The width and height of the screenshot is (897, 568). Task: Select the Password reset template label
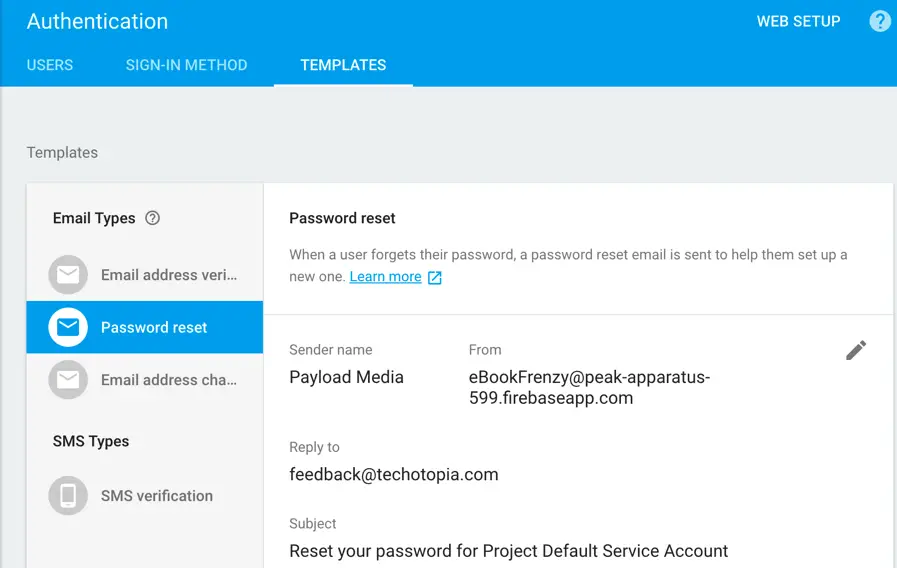[154, 327]
